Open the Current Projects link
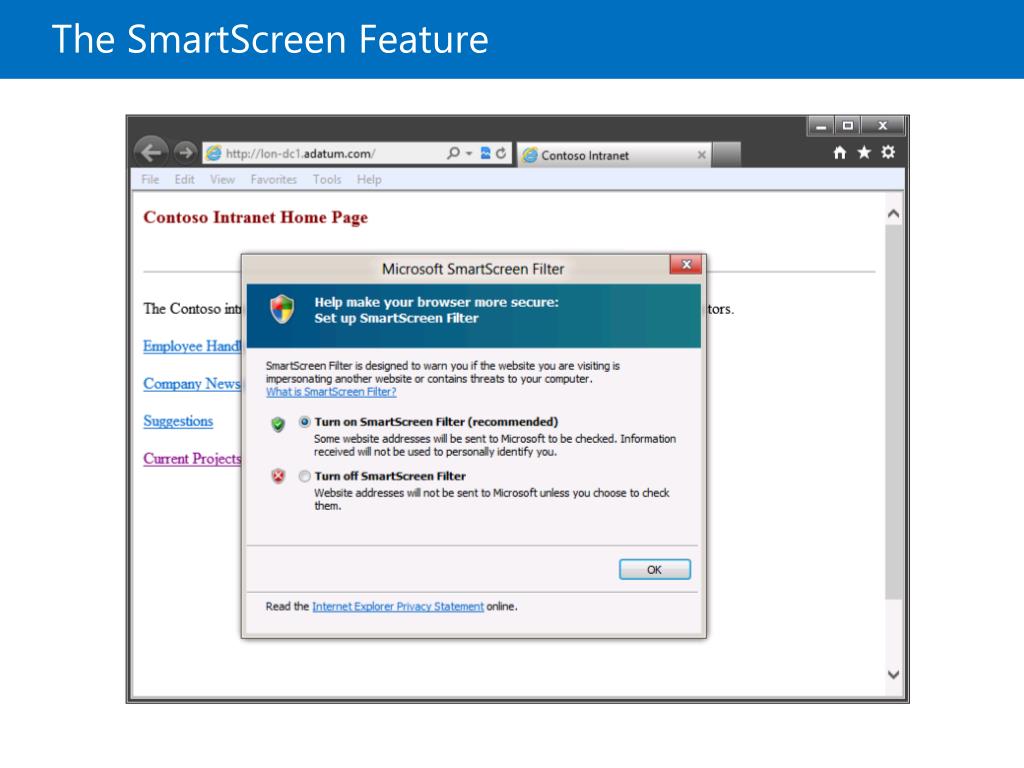Screen dimensions: 1024x768 (x=192, y=458)
